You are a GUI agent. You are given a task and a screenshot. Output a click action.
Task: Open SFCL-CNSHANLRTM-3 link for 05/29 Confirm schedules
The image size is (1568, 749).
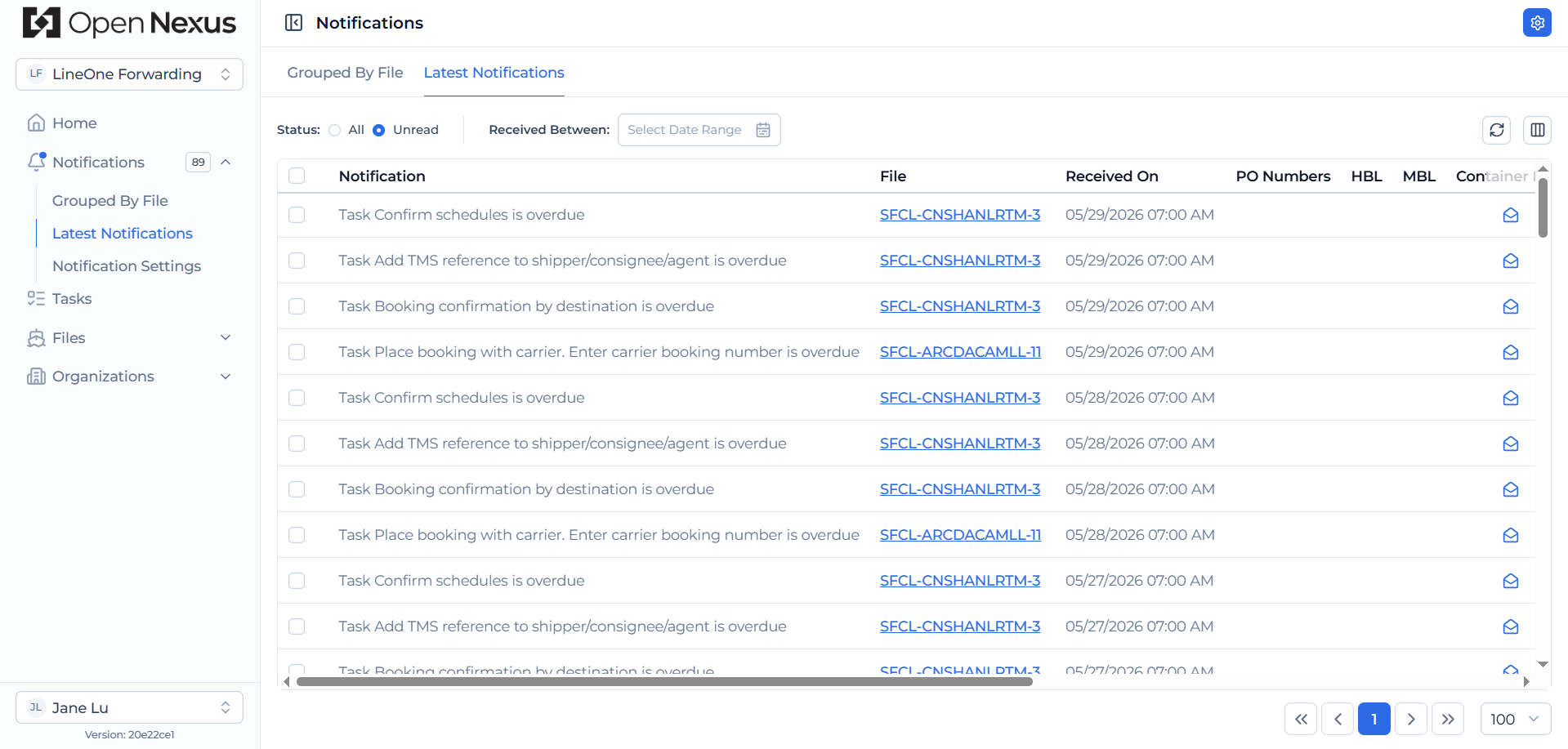click(x=960, y=215)
